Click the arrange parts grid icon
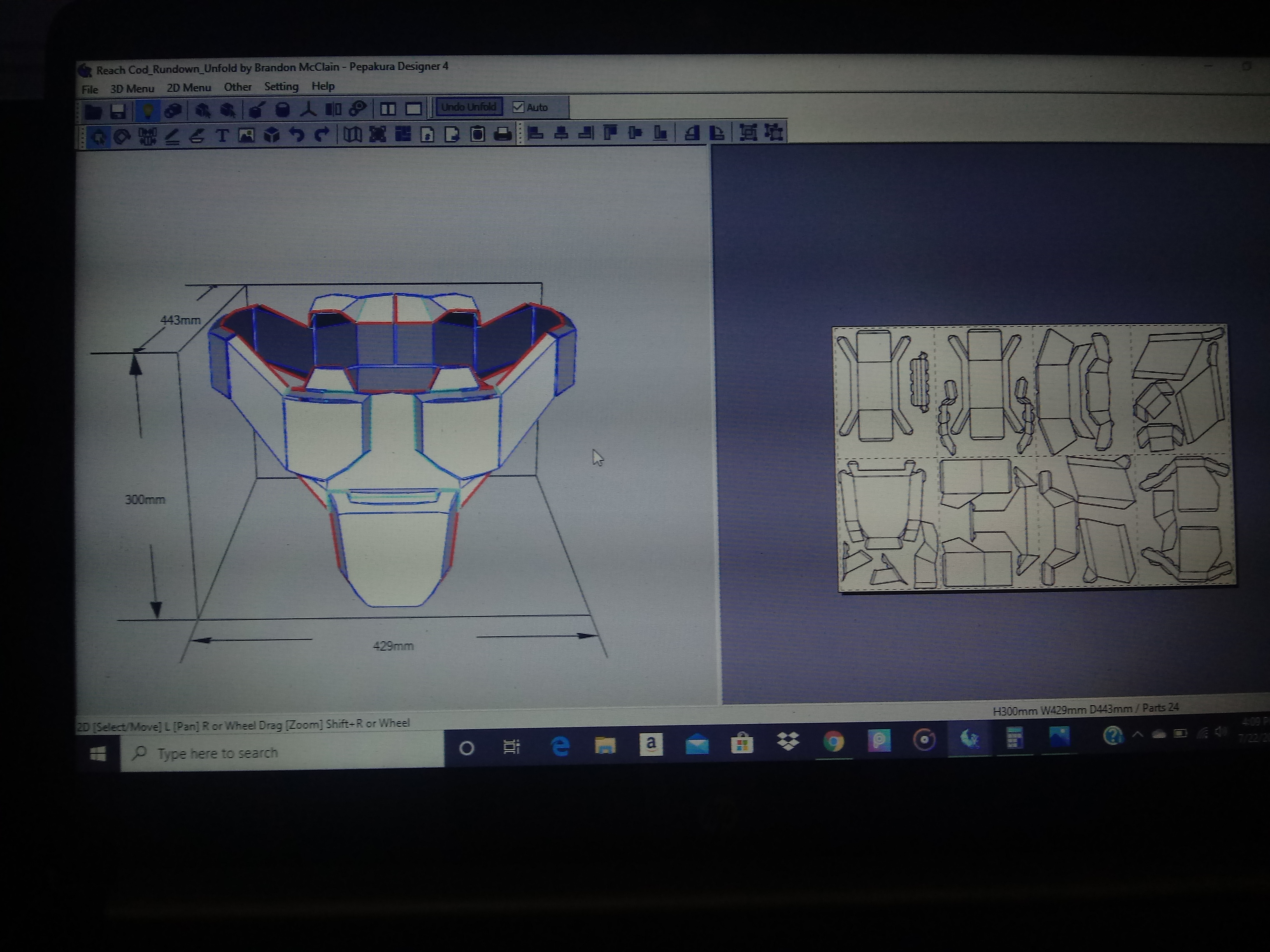The image size is (1270, 952). tap(402, 134)
